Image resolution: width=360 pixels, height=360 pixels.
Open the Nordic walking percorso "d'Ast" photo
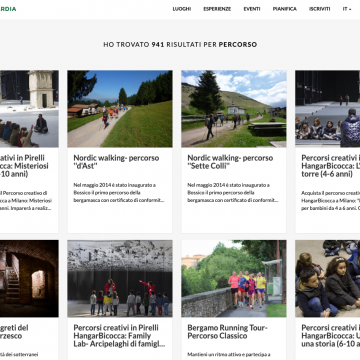pyautogui.click(x=120, y=109)
